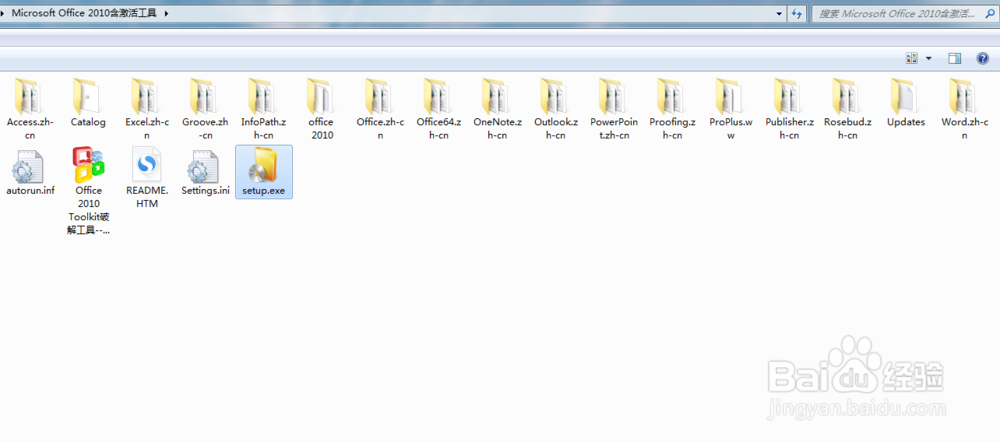
Task: Click the Outlook.zh-cn folder name
Action: [x=556, y=128]
